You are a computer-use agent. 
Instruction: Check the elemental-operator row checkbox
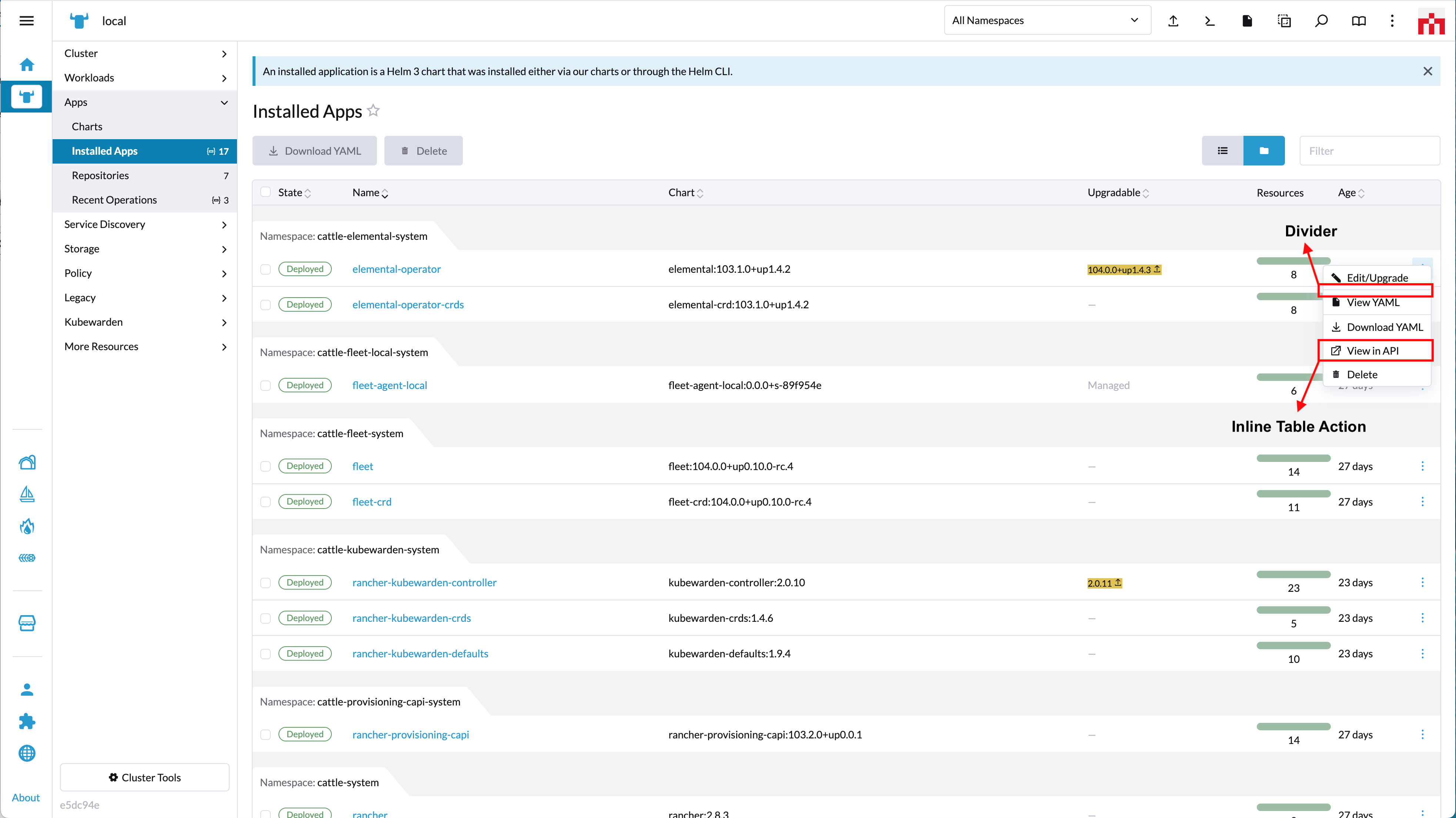tap(265, 269)
